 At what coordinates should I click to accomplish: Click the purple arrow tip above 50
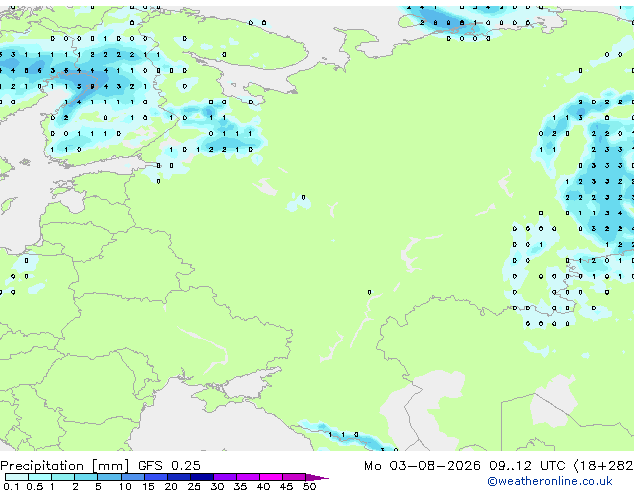tap(317, 477)
